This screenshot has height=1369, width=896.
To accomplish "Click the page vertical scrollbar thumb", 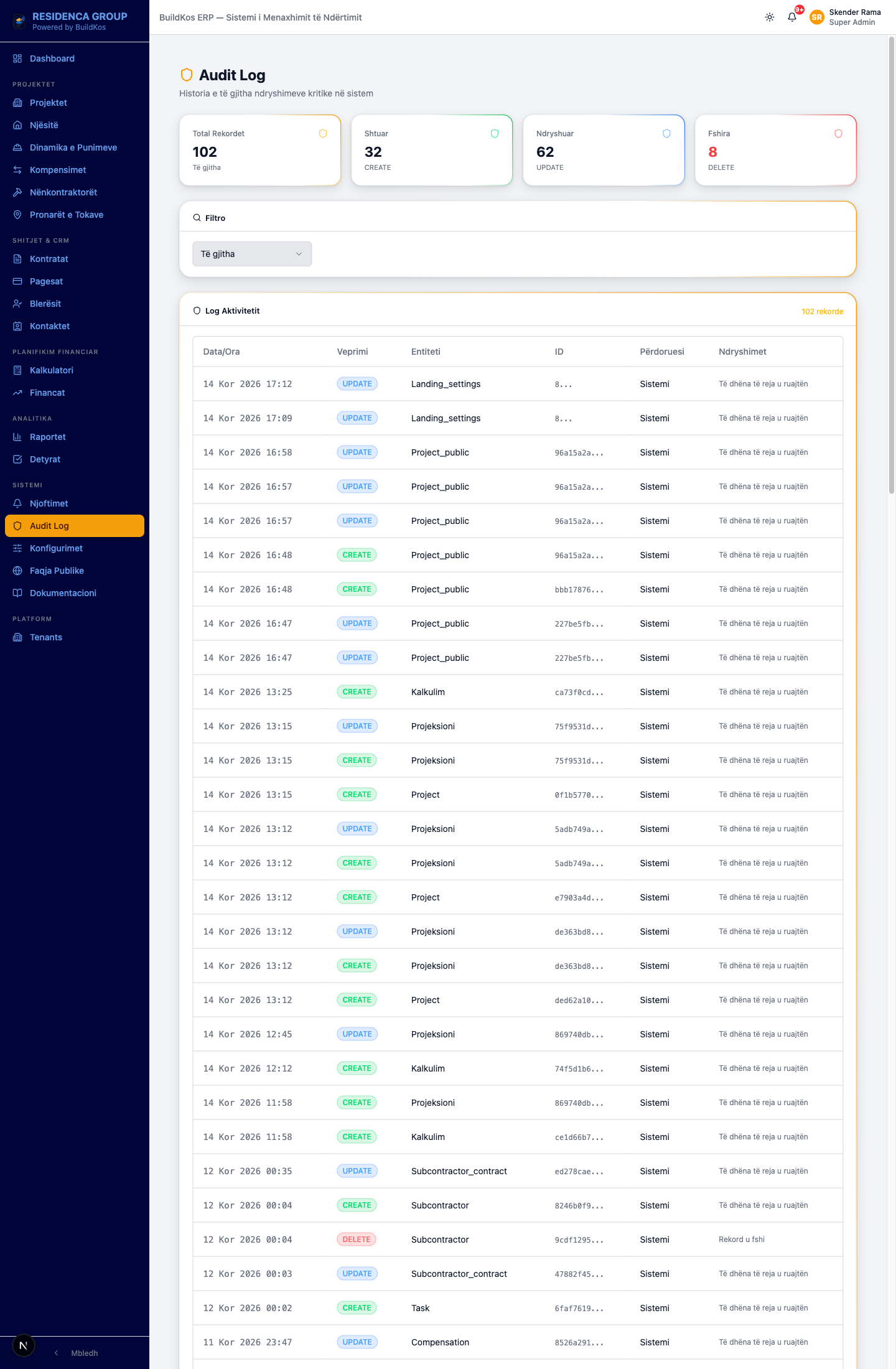I will [x=892, y=265].
